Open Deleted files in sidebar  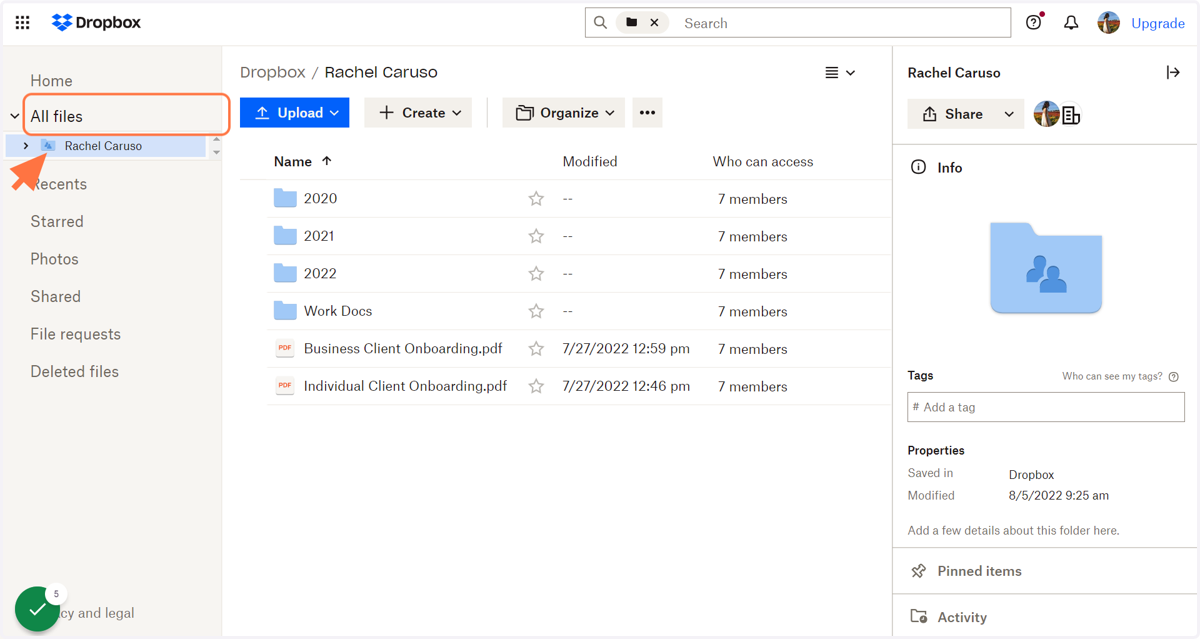pos(74,371)
